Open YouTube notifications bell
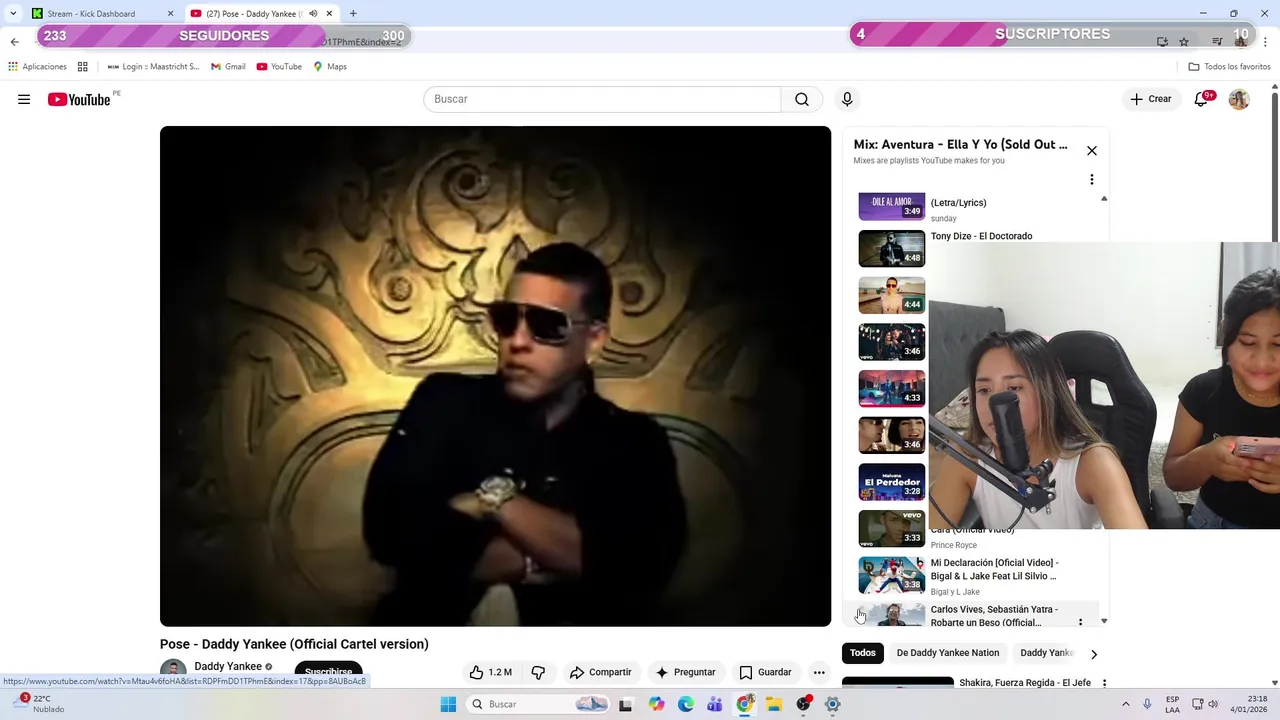 pyautogui.click(x=1201, y=99)
